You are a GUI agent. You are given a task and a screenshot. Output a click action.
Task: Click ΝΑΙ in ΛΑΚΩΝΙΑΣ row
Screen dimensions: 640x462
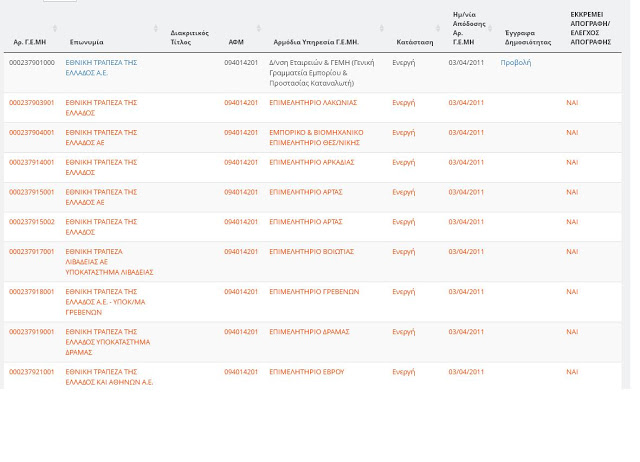[x=572, y=102]
